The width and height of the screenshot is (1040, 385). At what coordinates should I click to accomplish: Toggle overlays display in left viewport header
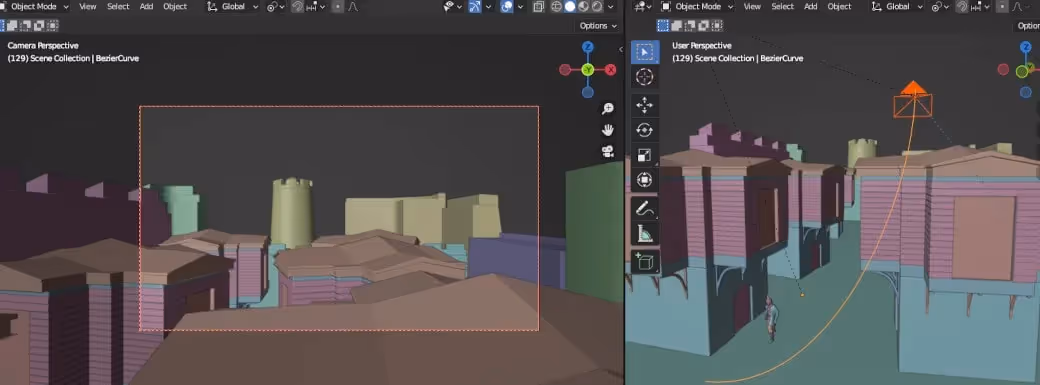click(507, 7)
